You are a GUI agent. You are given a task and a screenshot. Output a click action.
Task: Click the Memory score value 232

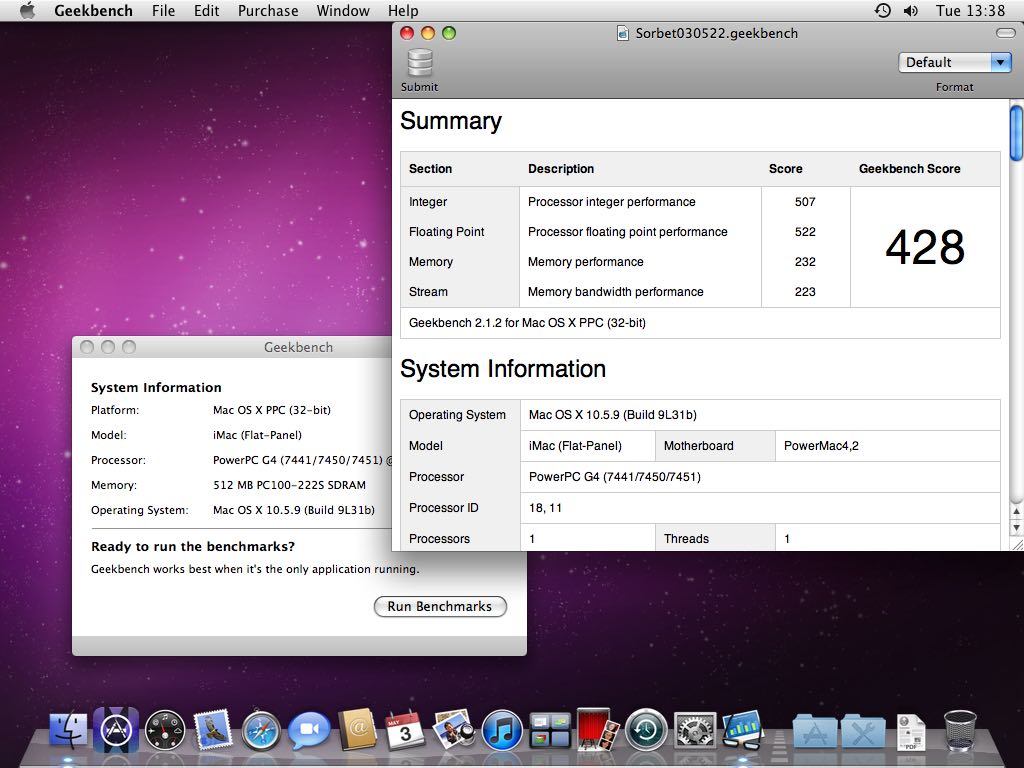click(805, 262)
